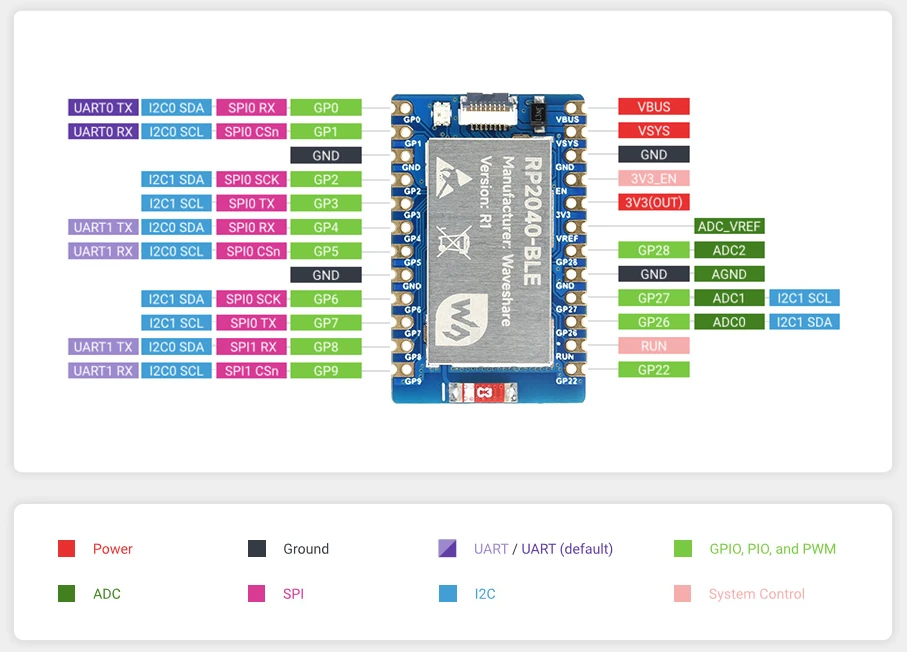
Task: Click the GP28 pin label
Action: tap(654, 251)
